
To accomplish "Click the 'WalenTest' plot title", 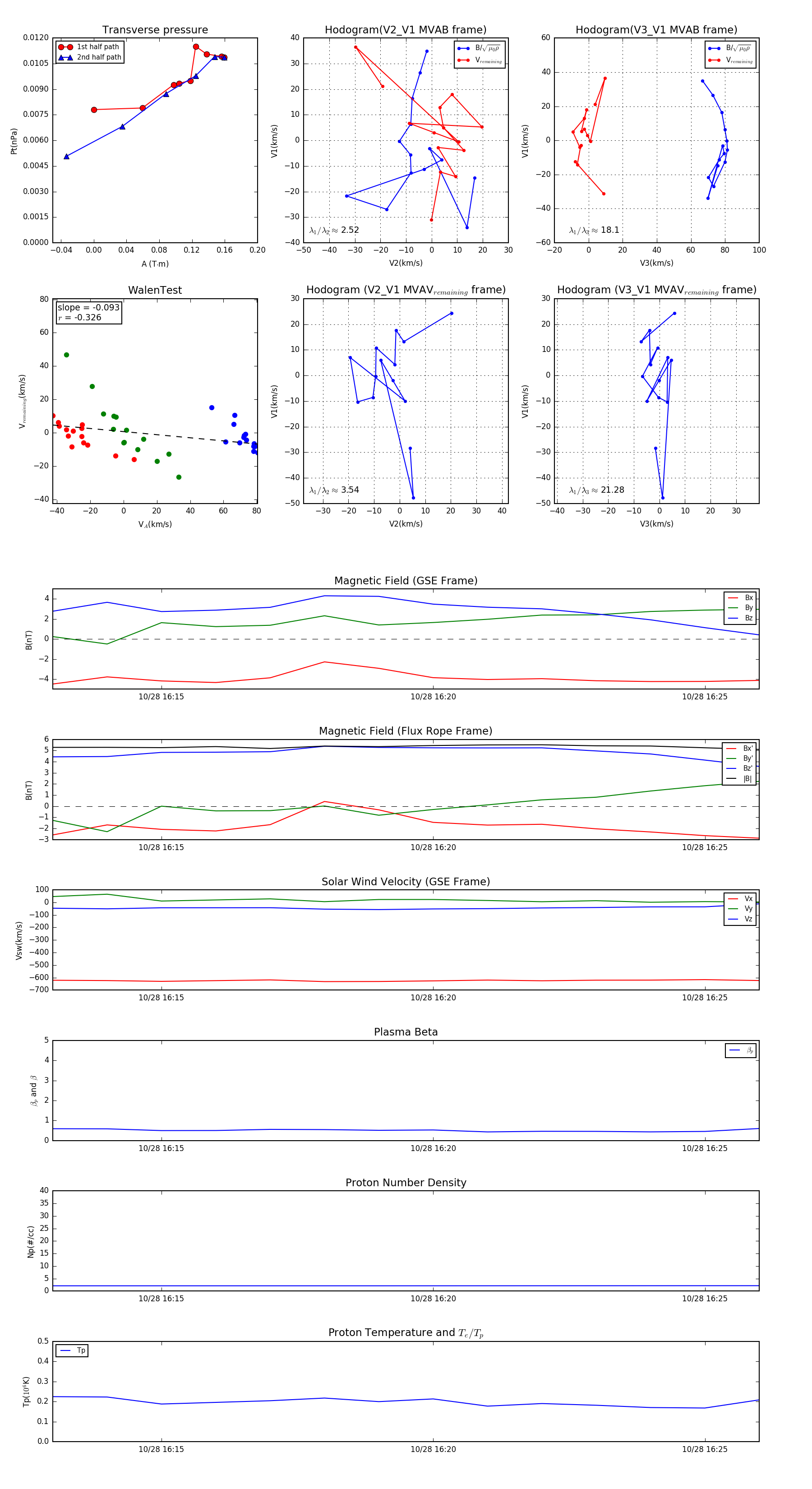I will pos(155,290).
